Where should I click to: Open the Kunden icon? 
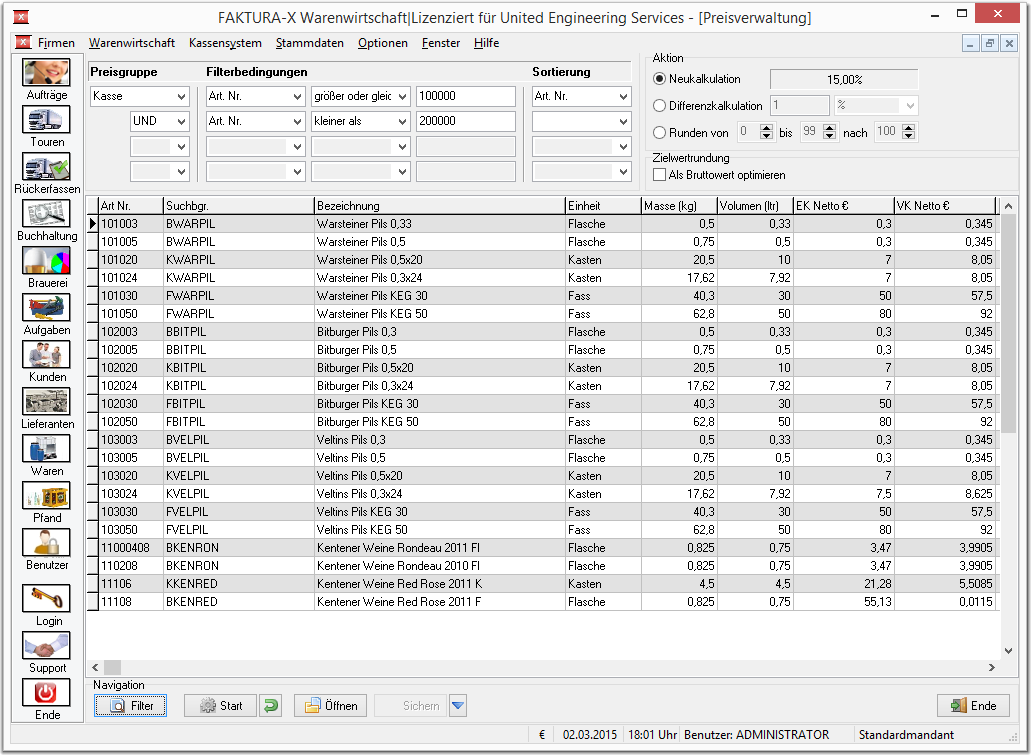[x=46, y=354]
